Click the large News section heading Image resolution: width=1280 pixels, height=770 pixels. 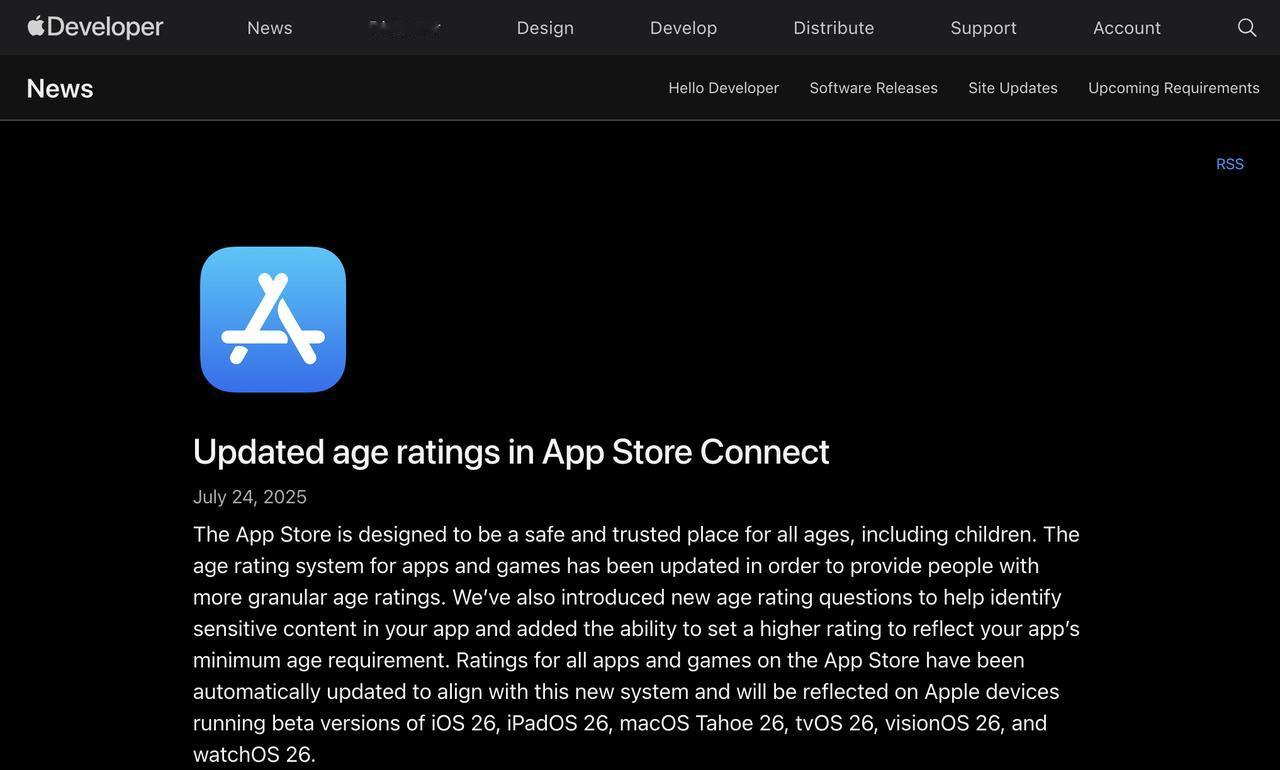point(60,88)
